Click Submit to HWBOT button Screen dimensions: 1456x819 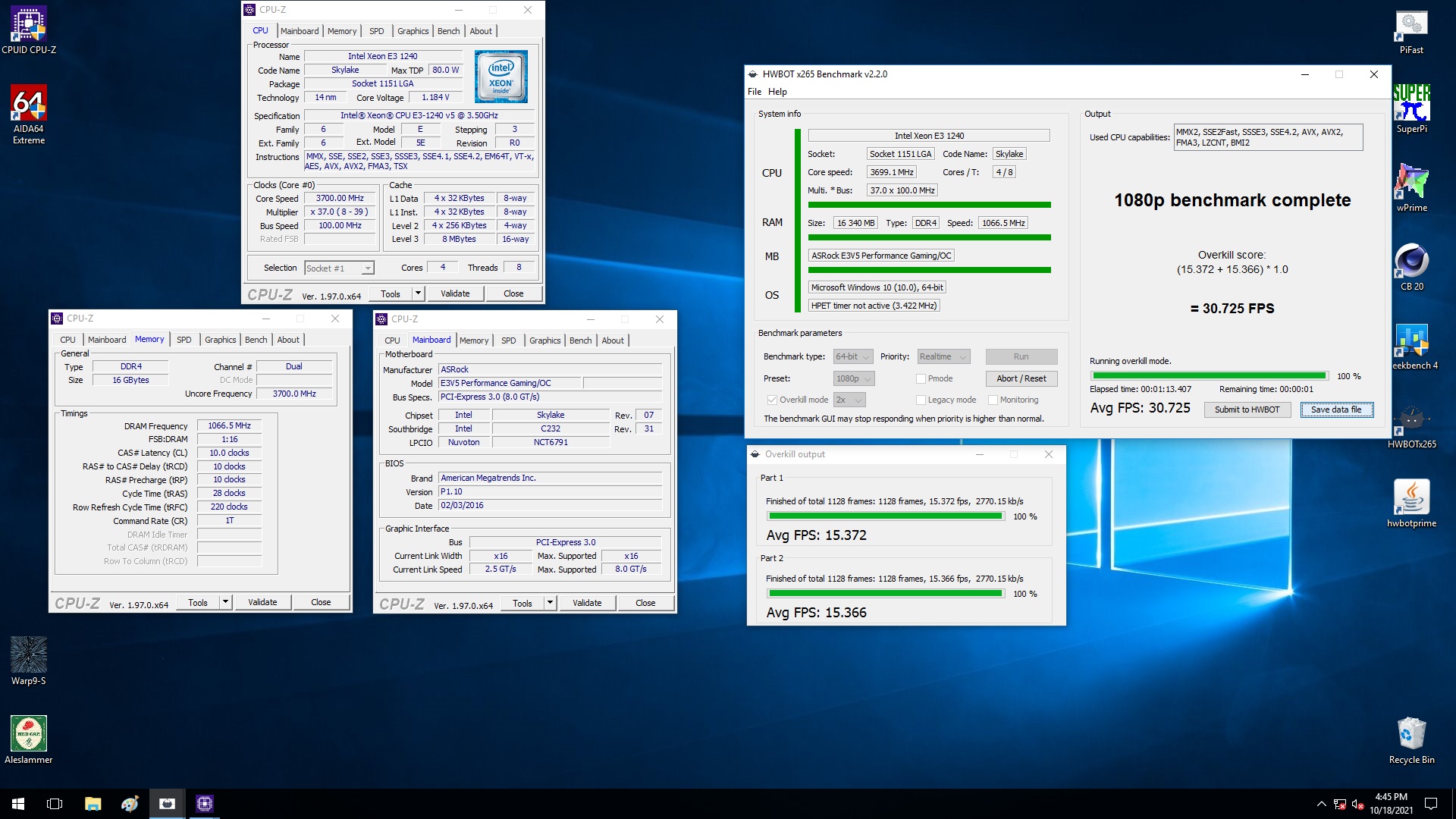click(x=1247, y=409)
